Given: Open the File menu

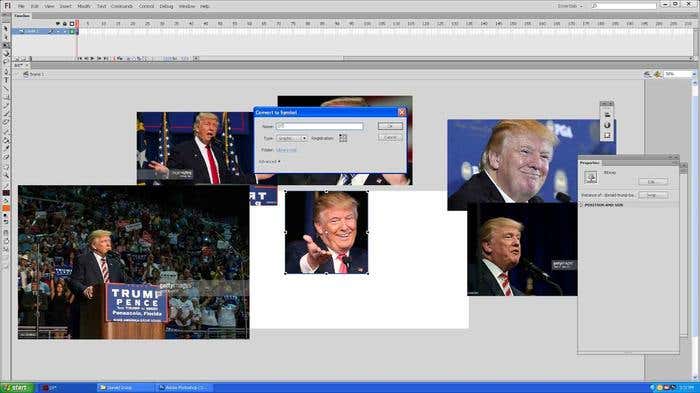Looking at the screenshot, I should tap(21, 6).
